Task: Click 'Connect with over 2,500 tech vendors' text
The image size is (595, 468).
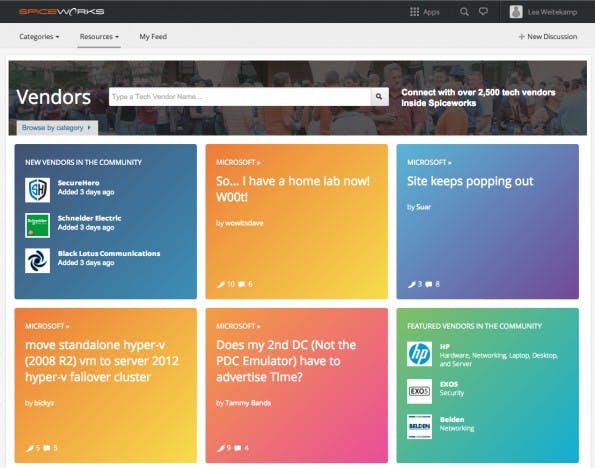Action: 478,98
